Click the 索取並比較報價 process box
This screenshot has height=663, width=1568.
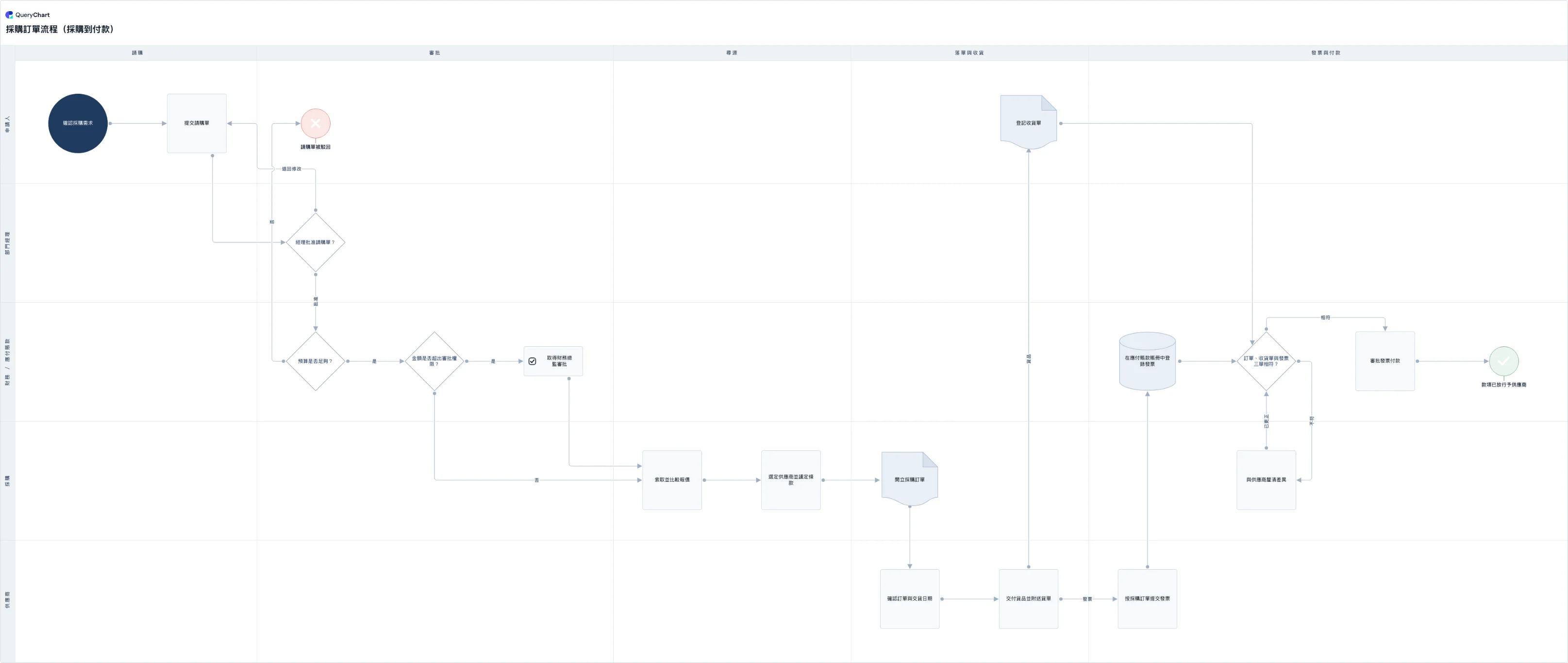point(672,480)
